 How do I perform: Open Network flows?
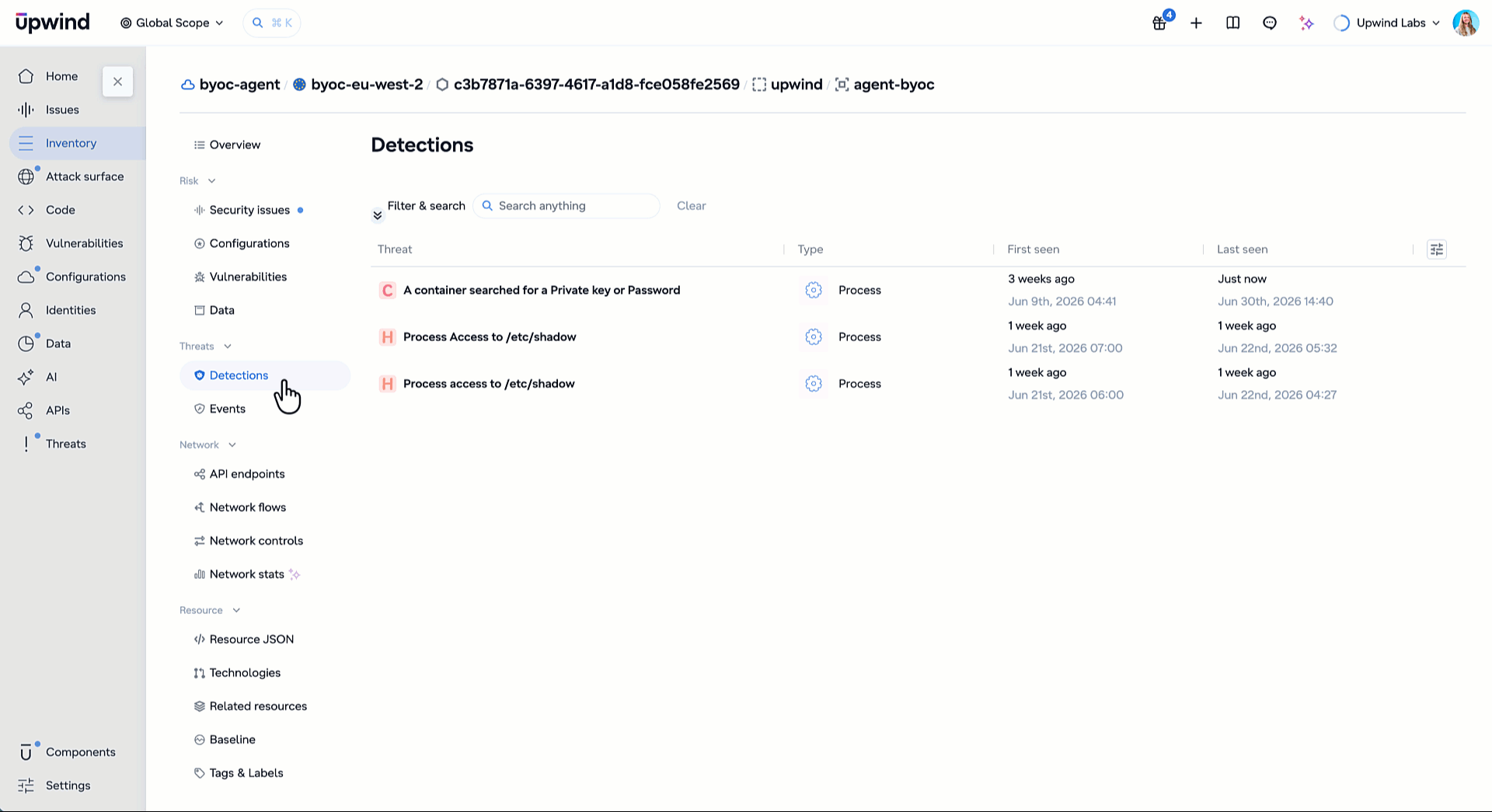point(247,507)
